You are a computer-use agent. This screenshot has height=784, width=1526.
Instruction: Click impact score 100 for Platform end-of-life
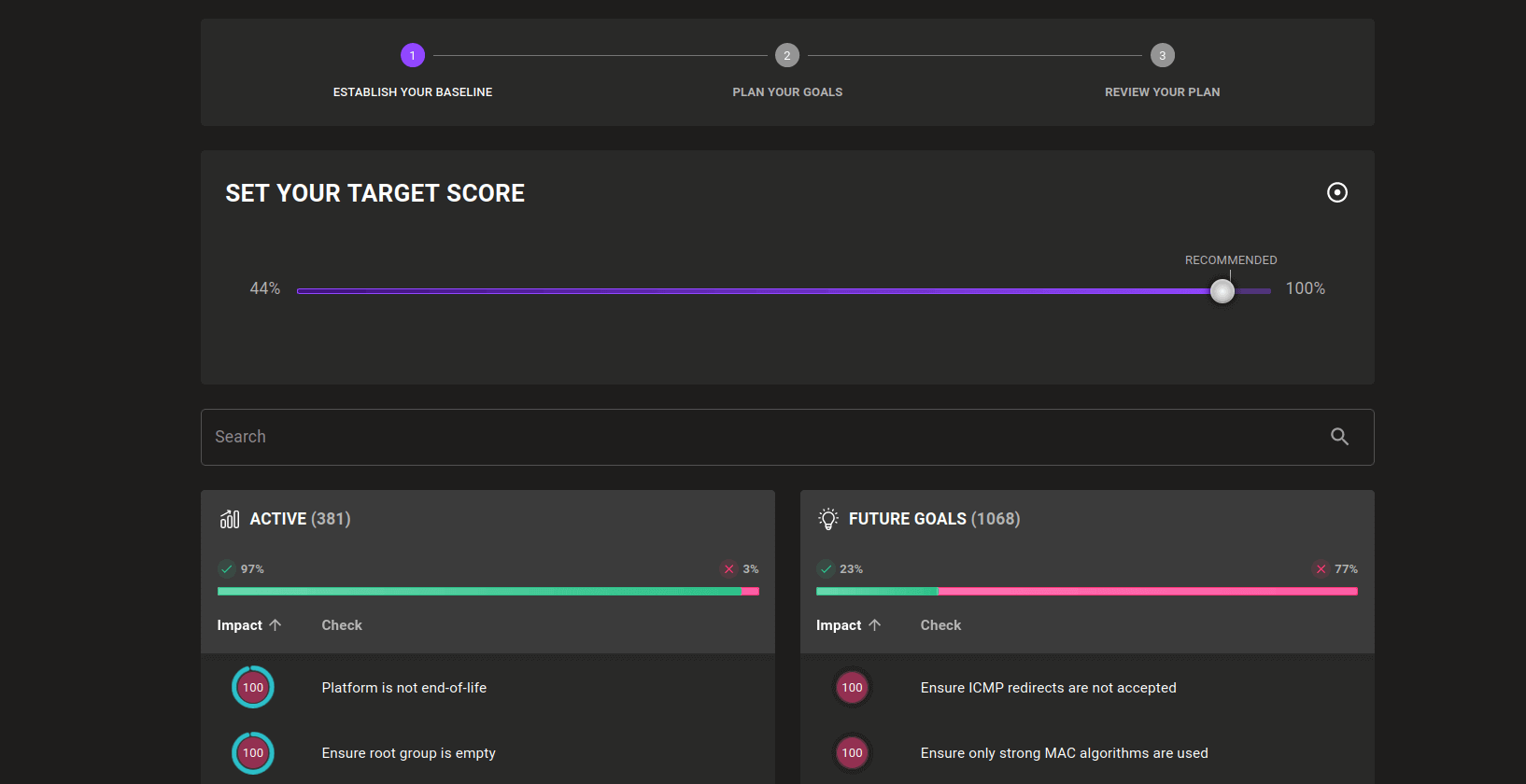253,688
